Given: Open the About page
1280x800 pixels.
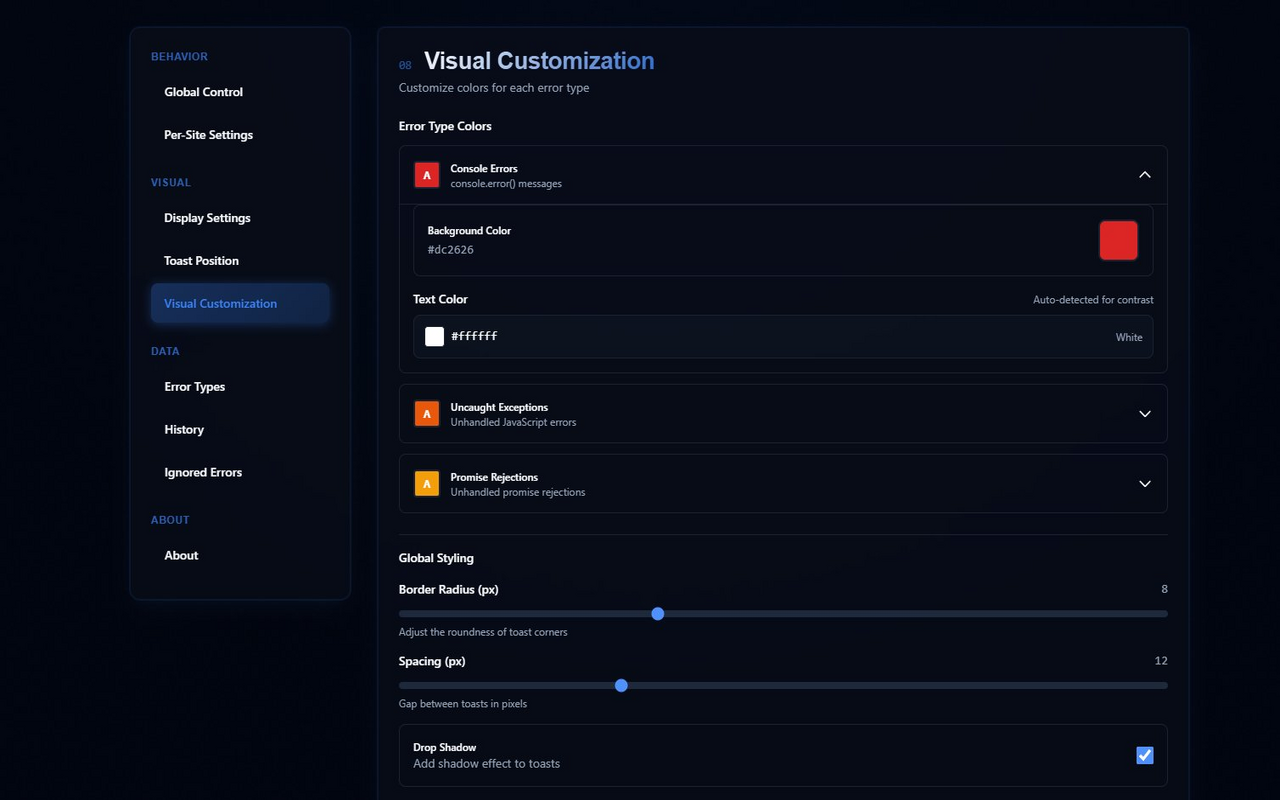Looking at the screenshot, I should click(x=181, y=556).
